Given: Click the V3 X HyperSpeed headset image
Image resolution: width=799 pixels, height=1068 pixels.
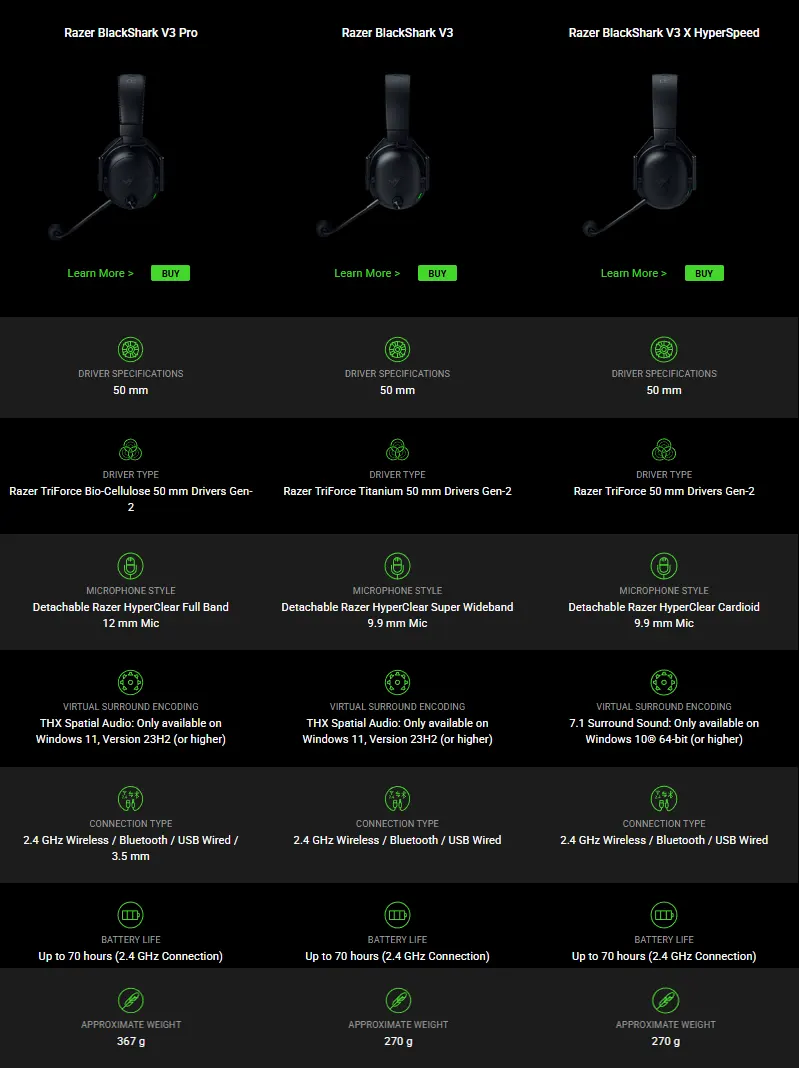Looking at the screenshot, I should click(641, 157).
